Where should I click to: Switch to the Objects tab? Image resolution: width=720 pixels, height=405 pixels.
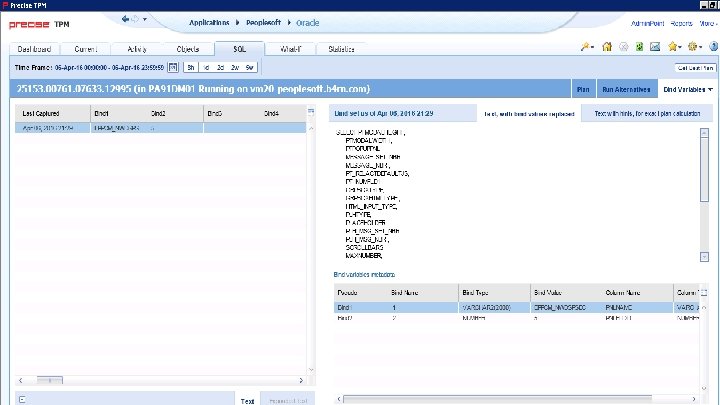188,49
